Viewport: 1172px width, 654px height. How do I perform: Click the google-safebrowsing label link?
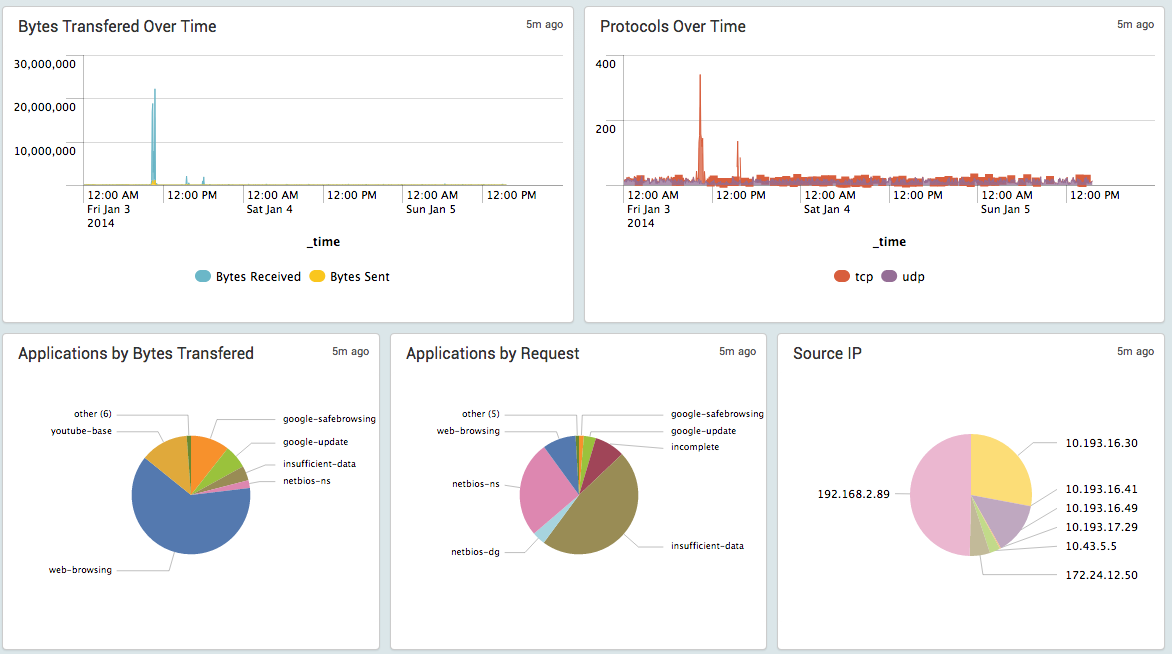pos(330,419)
